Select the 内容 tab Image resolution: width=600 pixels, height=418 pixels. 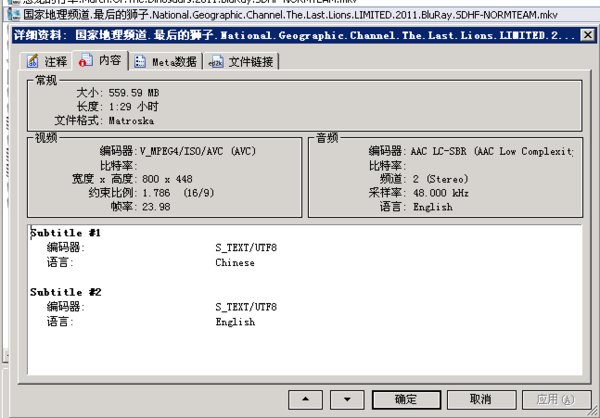coord(100,60)
